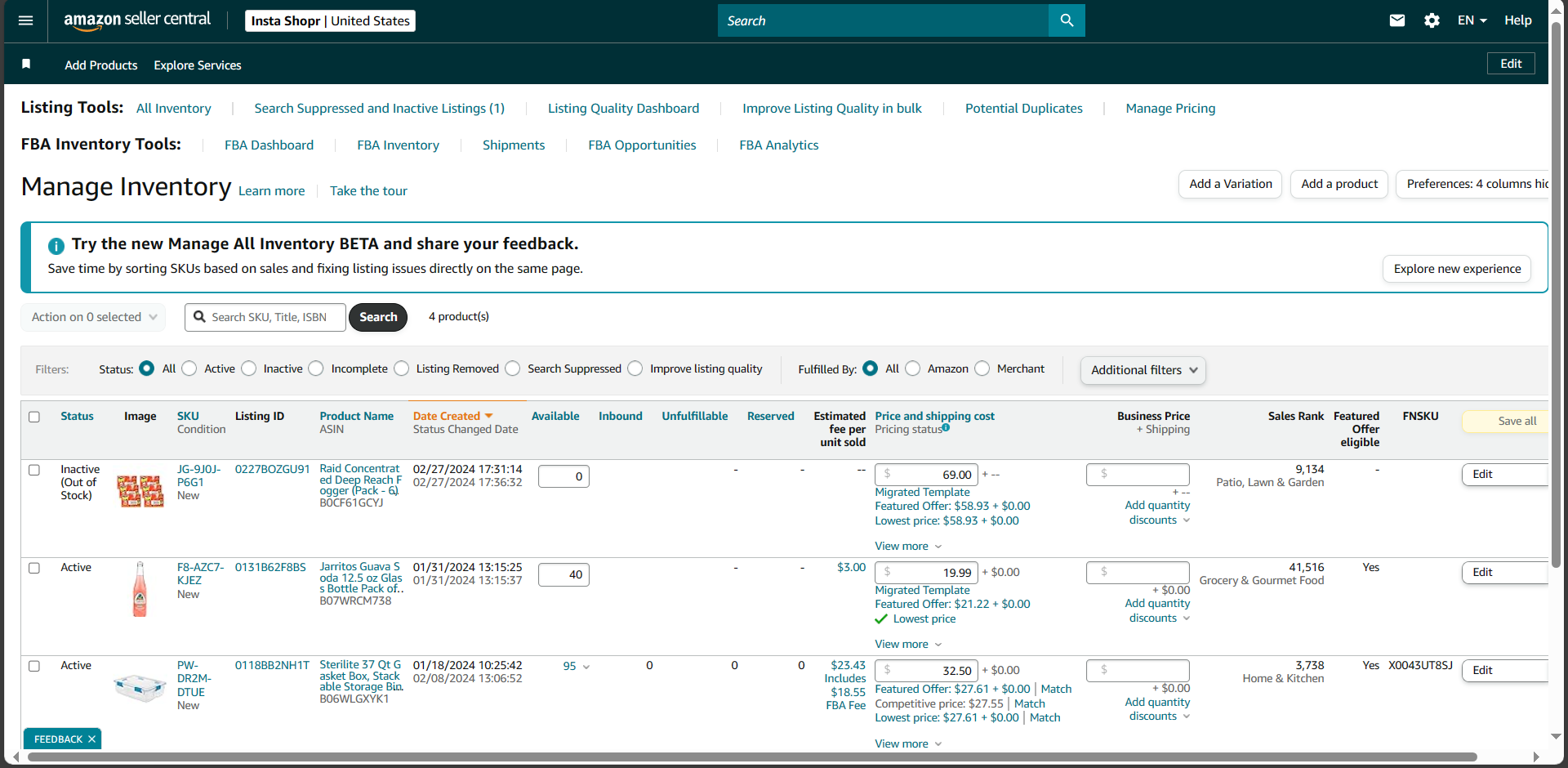Close the FEEDBACK tab with X
This screenshot has width=1568, height=768.
tap(91, 739)
